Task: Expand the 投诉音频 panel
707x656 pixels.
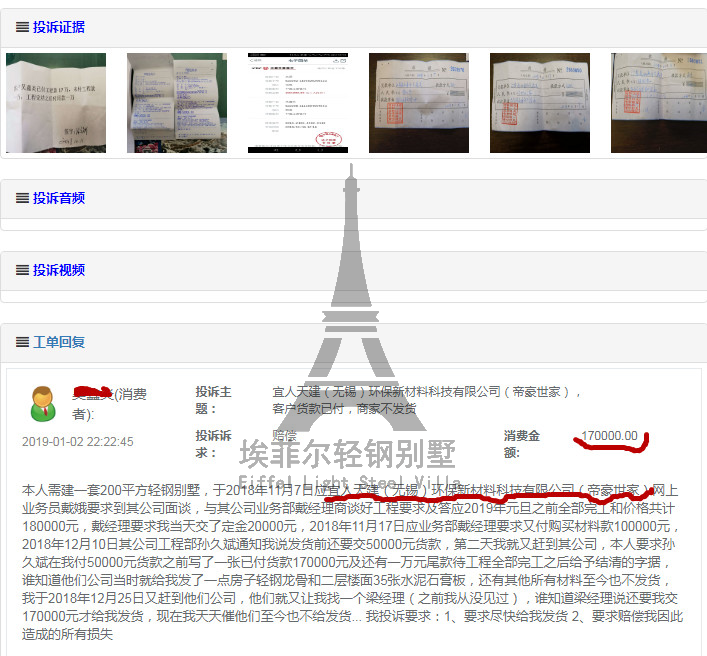Action: [x=59, y=198]
